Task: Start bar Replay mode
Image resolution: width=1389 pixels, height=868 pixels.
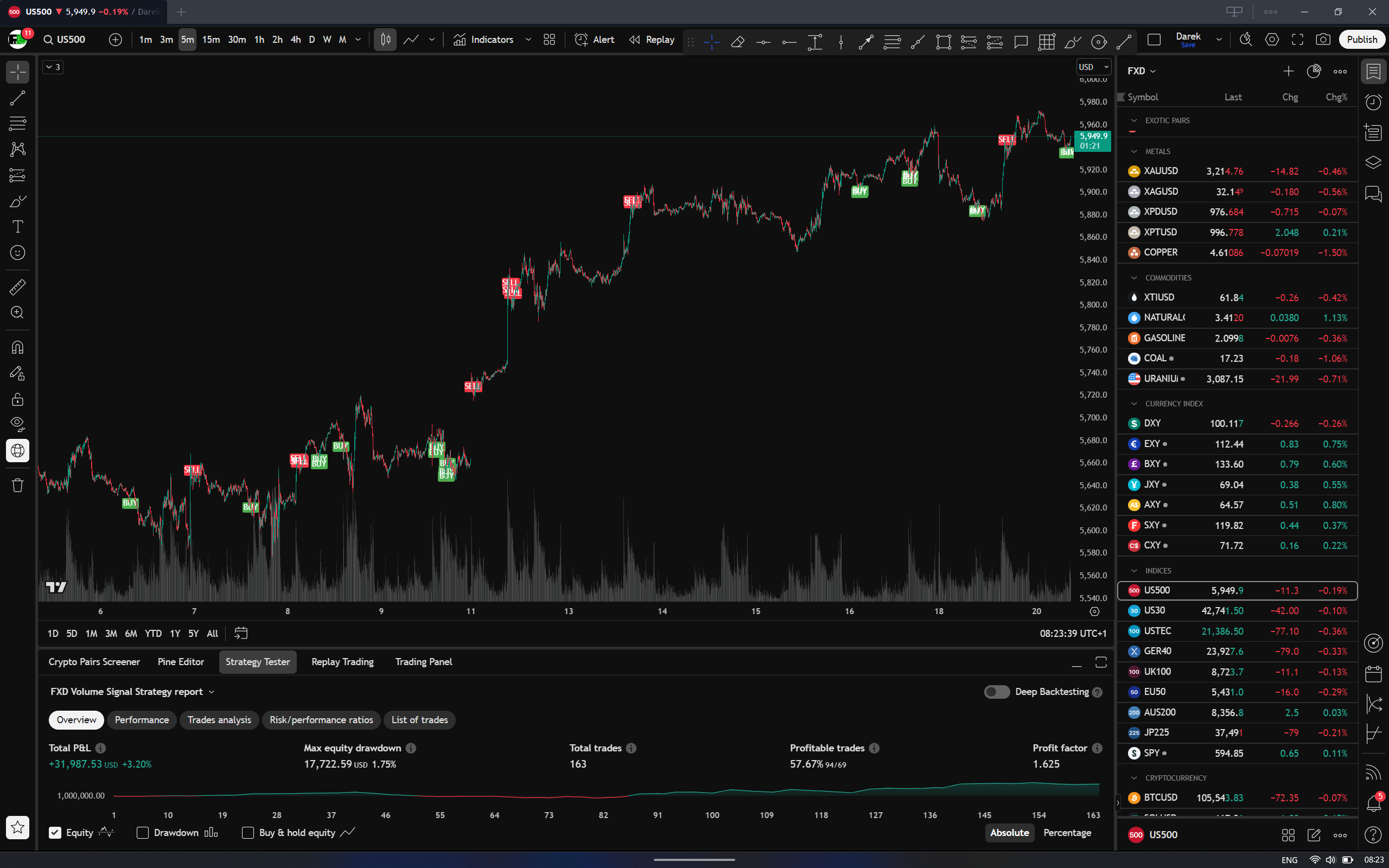Action: 652,40
